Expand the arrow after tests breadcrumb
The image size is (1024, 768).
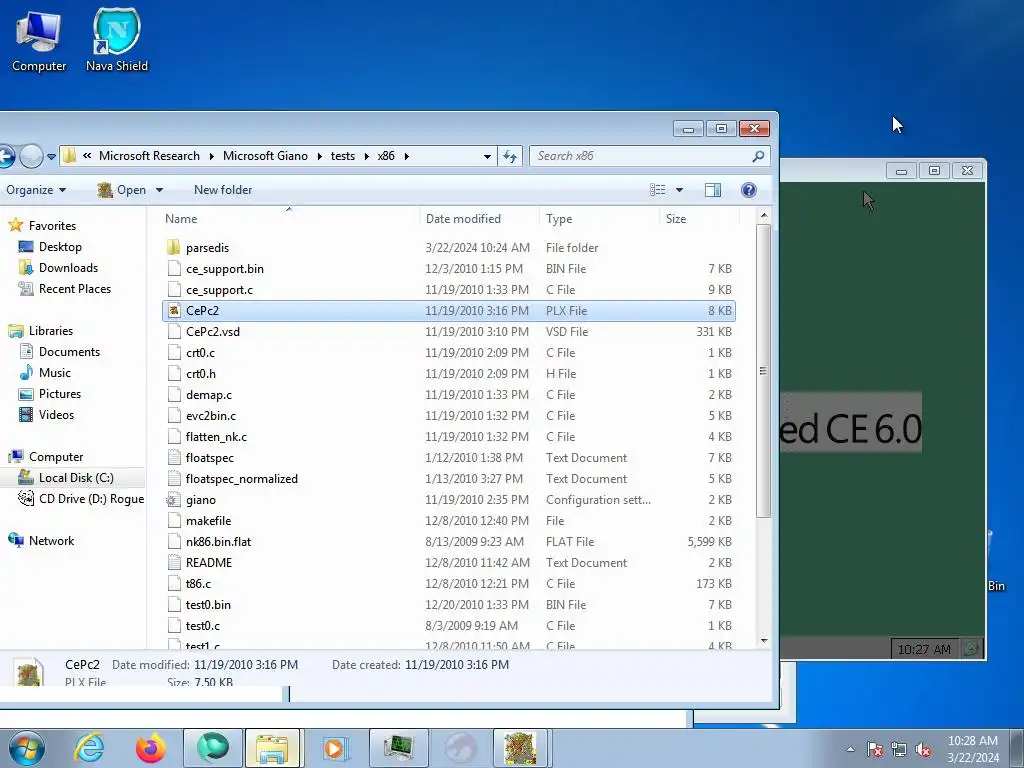coord(366,156)
